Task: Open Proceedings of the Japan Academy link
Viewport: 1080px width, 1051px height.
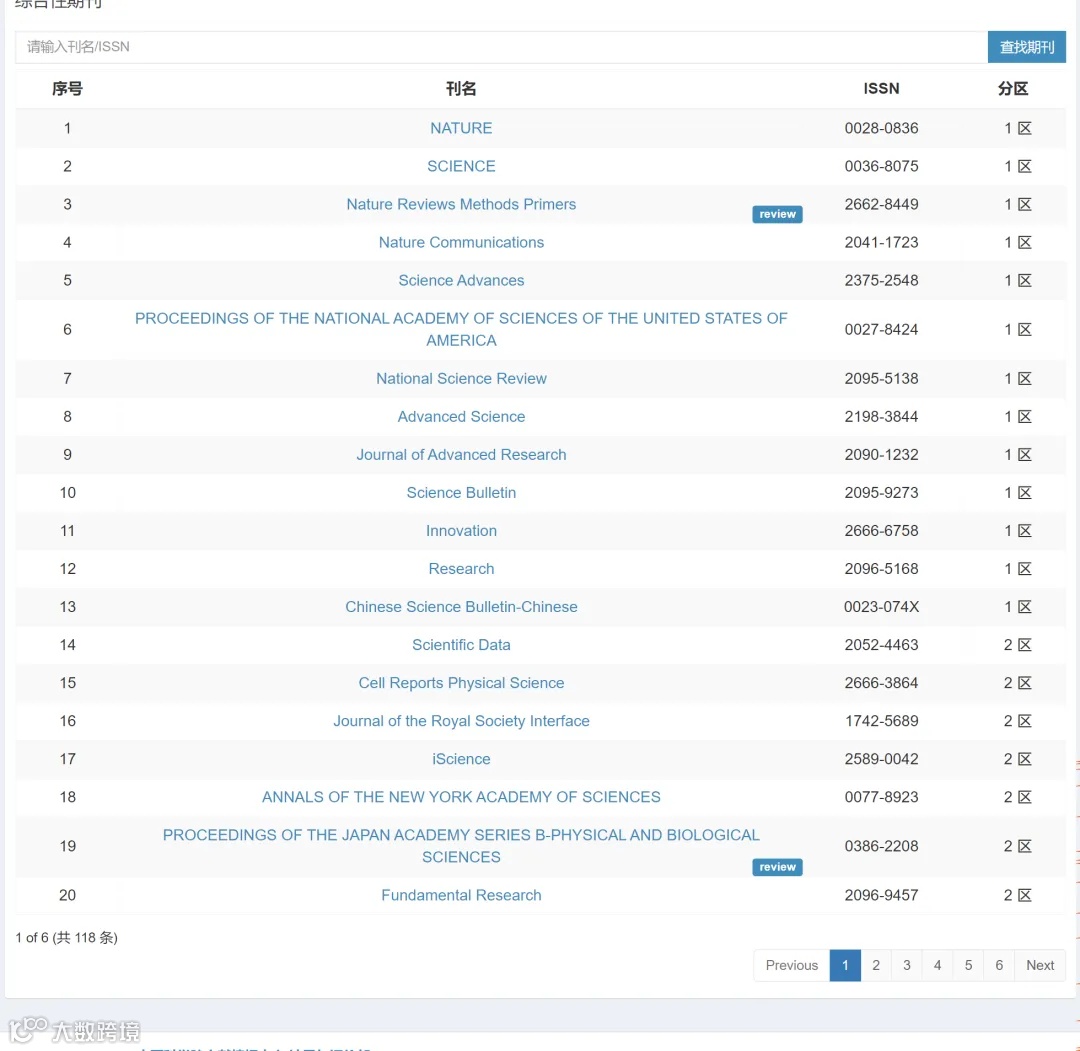Action: click(x=461, y=846)
